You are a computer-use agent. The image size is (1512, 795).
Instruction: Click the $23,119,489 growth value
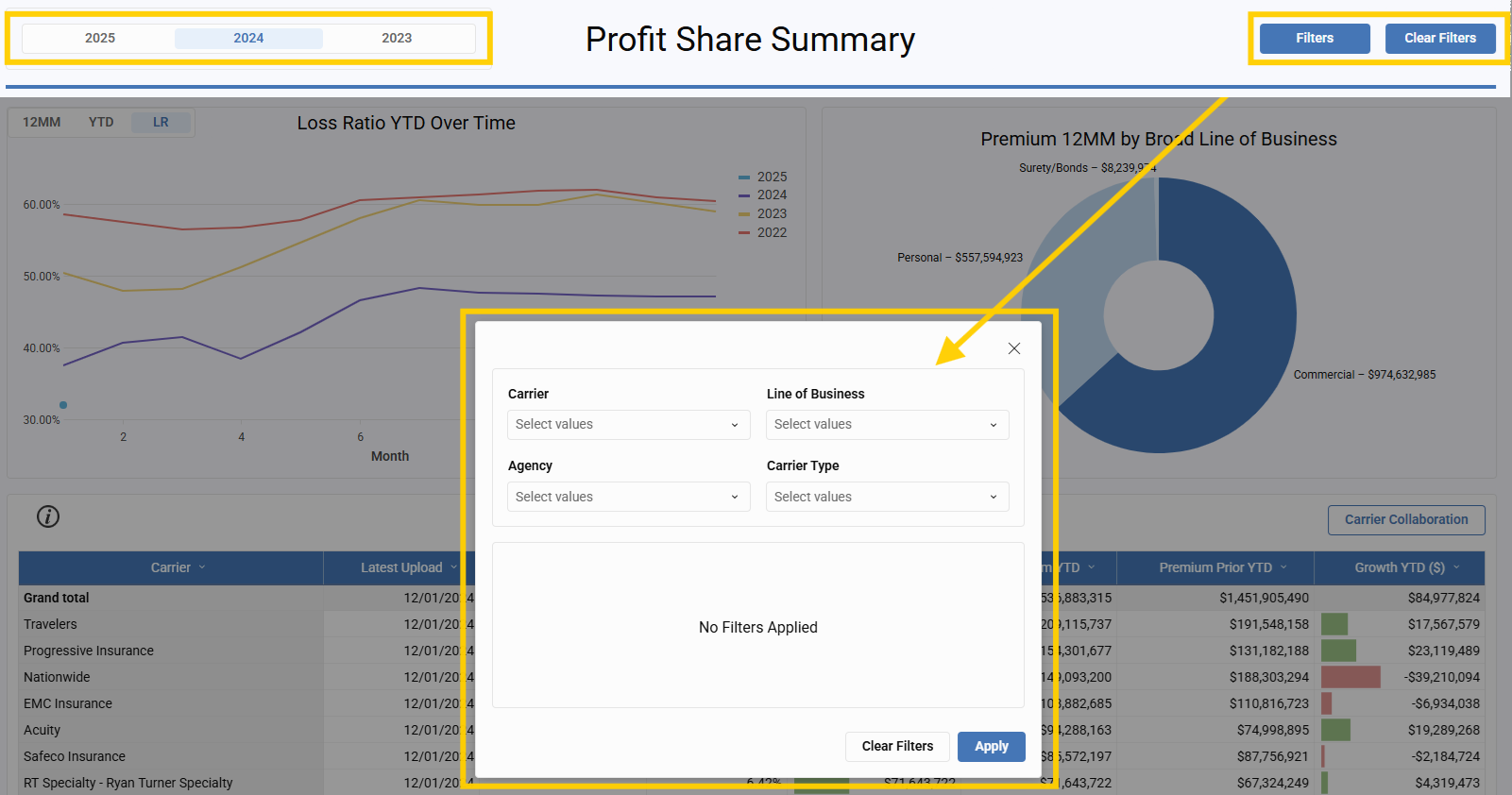click(1444, 651)
